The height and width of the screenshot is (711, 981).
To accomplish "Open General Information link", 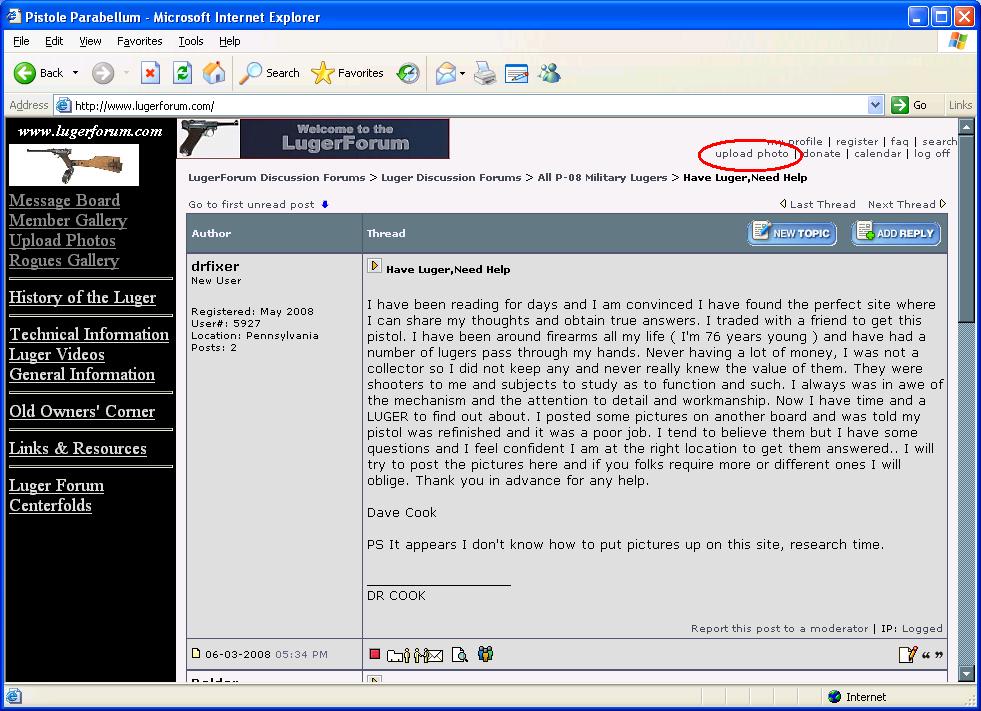I will point(82,374).
